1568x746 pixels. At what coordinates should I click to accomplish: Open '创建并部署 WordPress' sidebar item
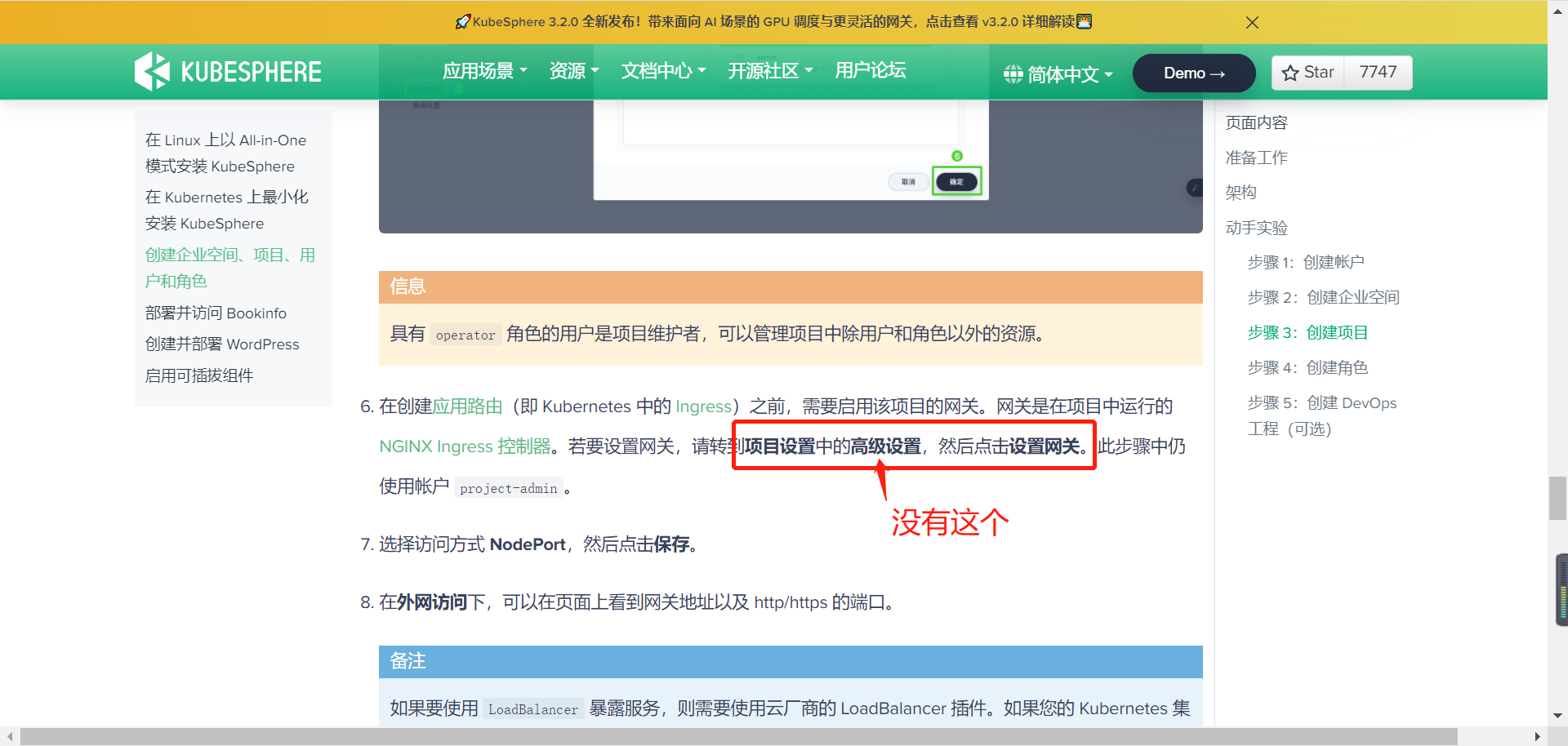222,344
